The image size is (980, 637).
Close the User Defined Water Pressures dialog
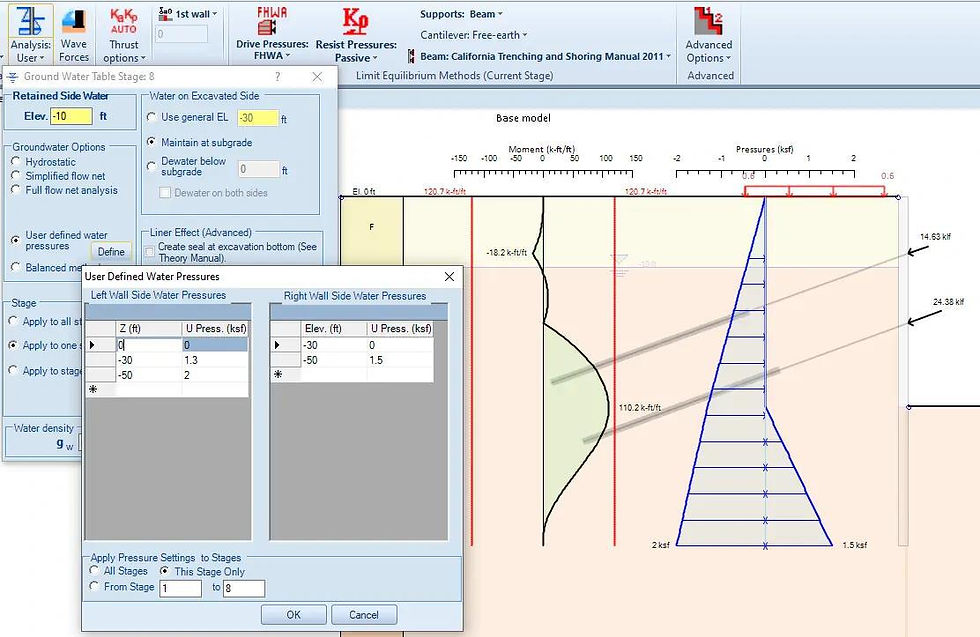pyautogui.click(x=449, y=276)
